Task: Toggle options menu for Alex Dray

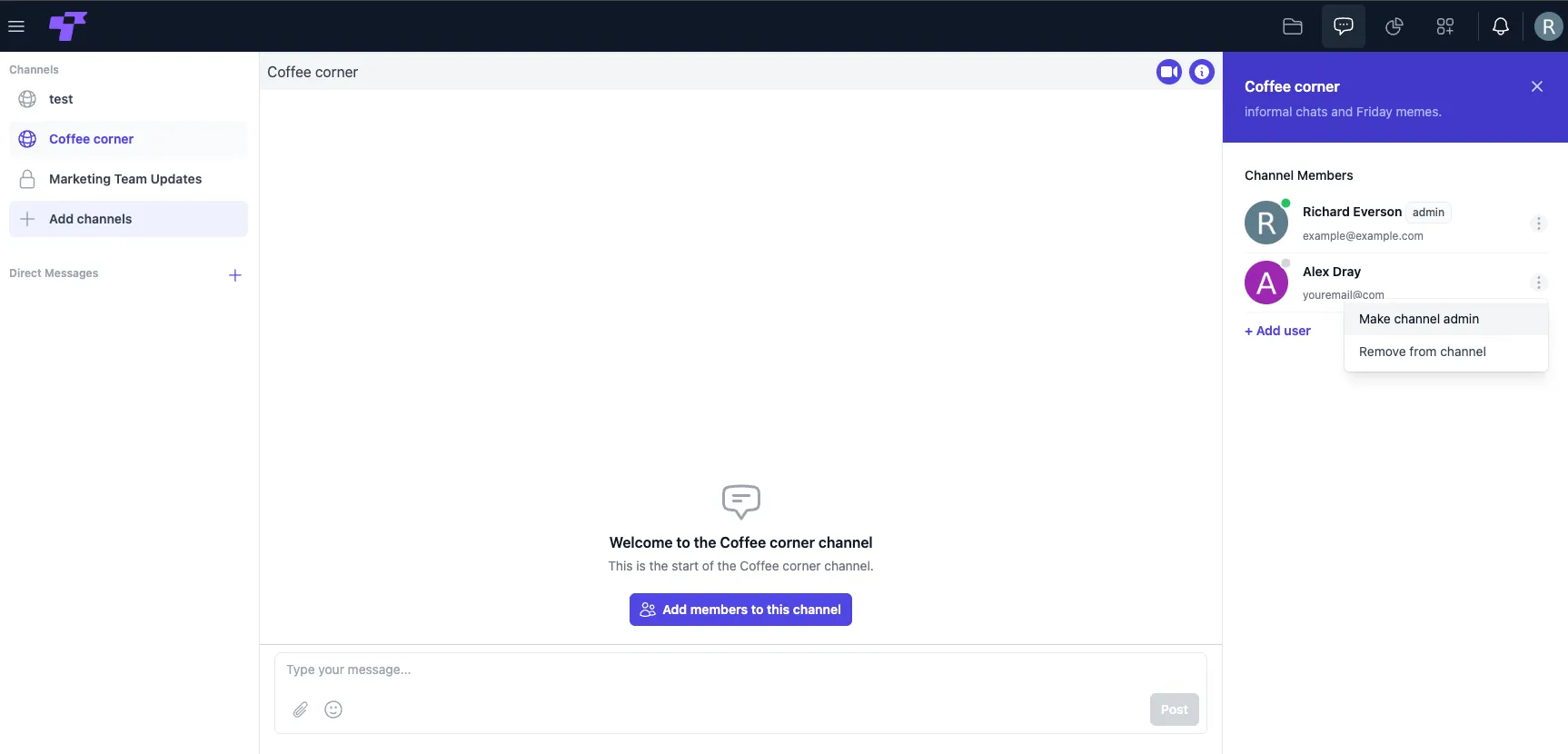Action: tap(1539, 283)
